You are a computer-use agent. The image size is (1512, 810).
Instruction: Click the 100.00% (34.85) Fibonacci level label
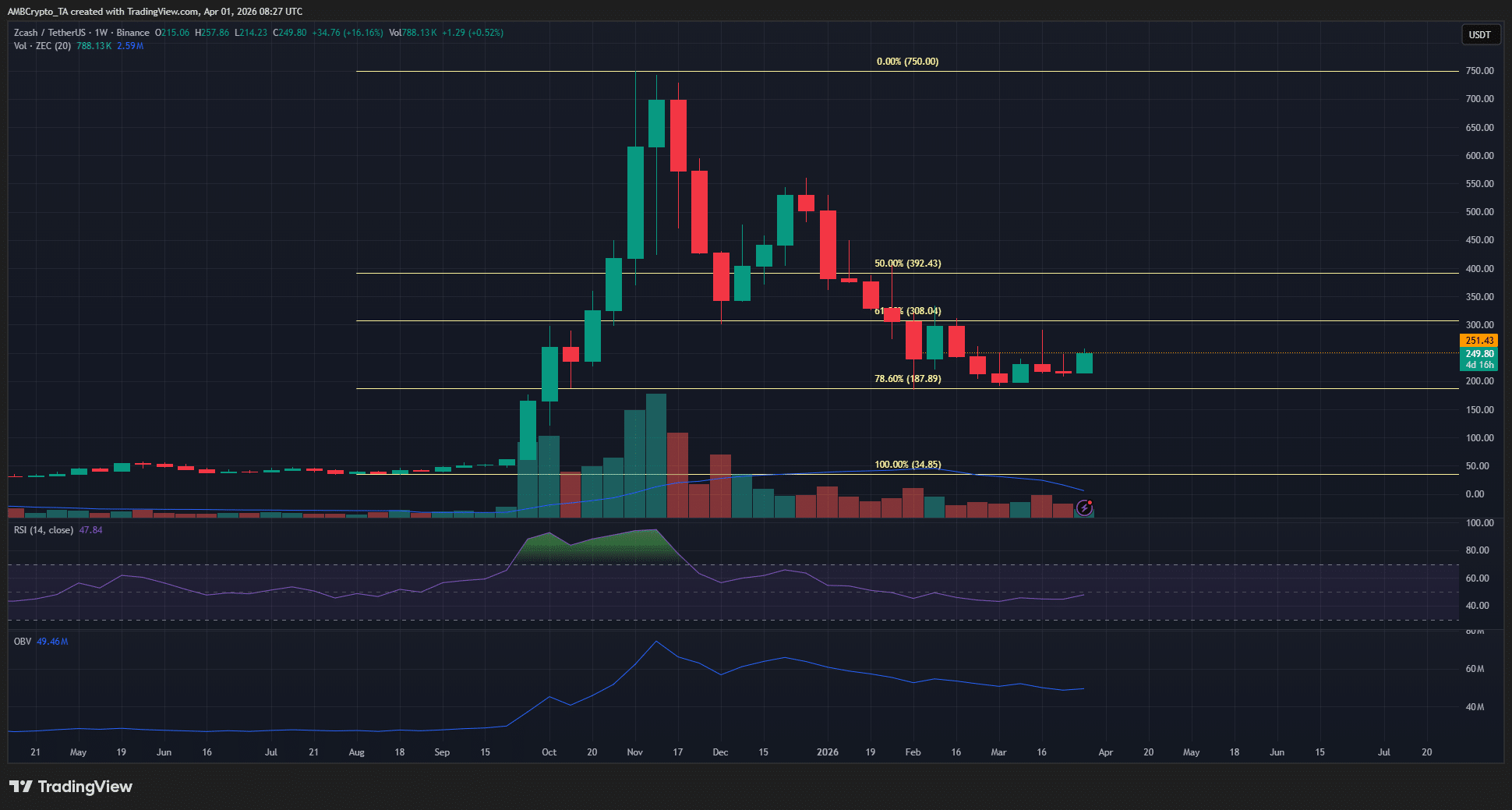click(x=907, y=464)
